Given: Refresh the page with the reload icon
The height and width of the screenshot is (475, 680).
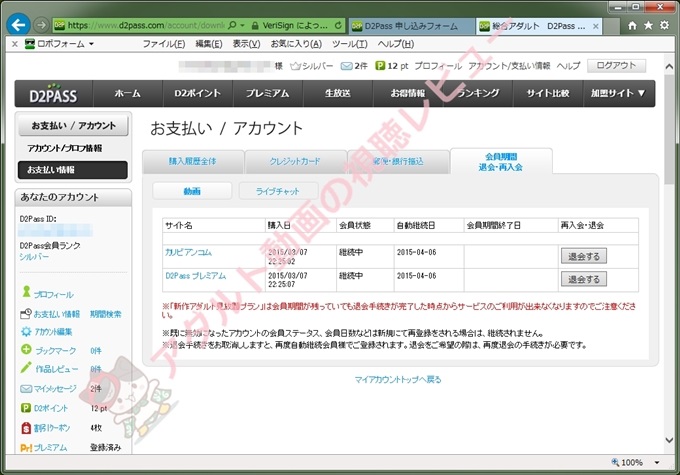Looking at the screenshot, I should click(338, 26).
